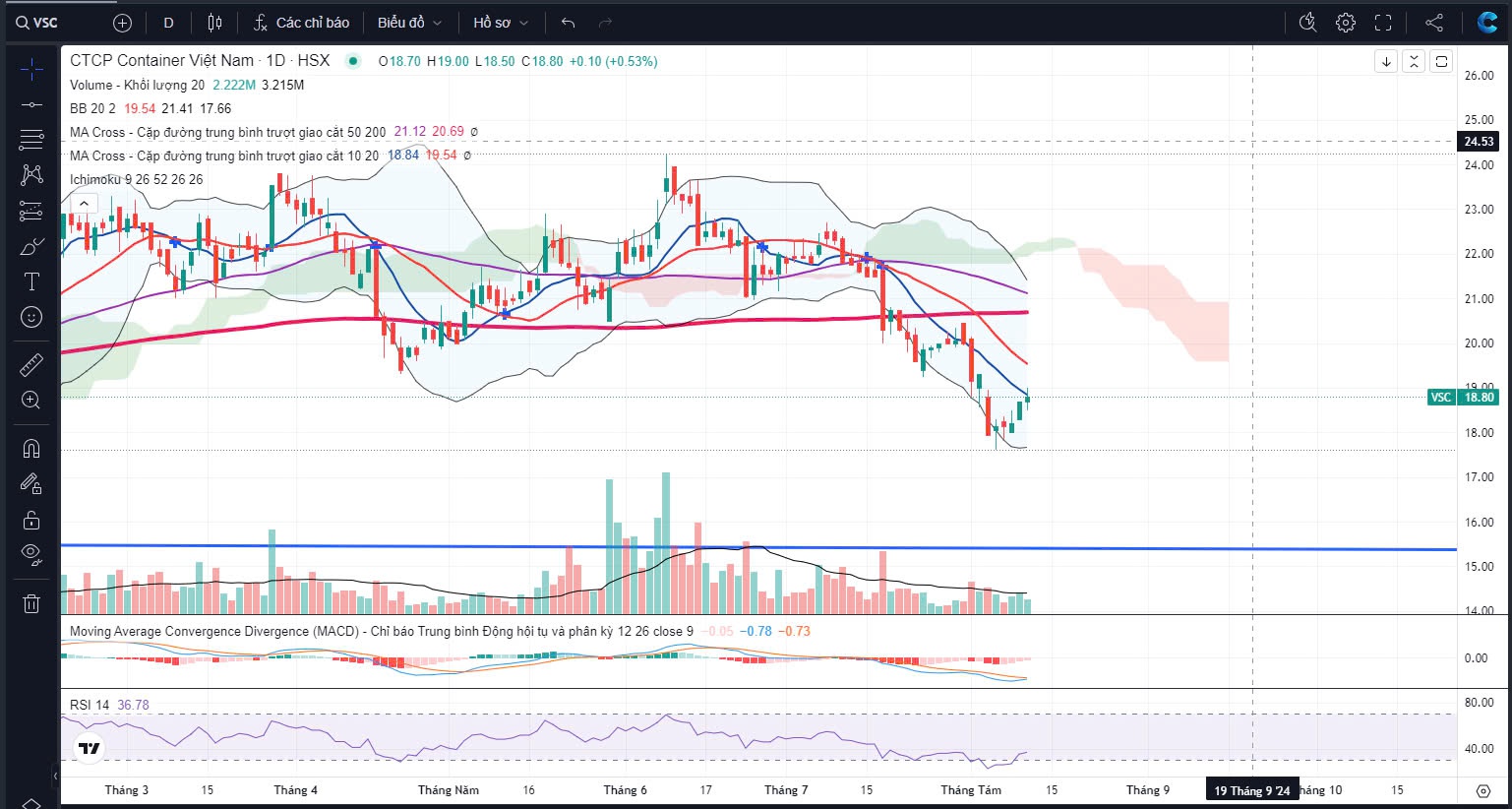Toggle magnet mode
Screen dimensions: 1512x809
pyautogui.click(x=31, y=449)
